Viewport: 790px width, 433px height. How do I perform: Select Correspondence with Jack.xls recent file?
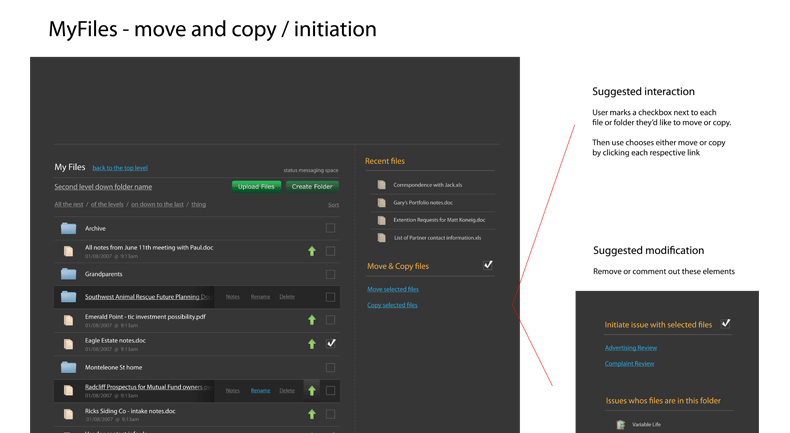click(x=428, y=185)
